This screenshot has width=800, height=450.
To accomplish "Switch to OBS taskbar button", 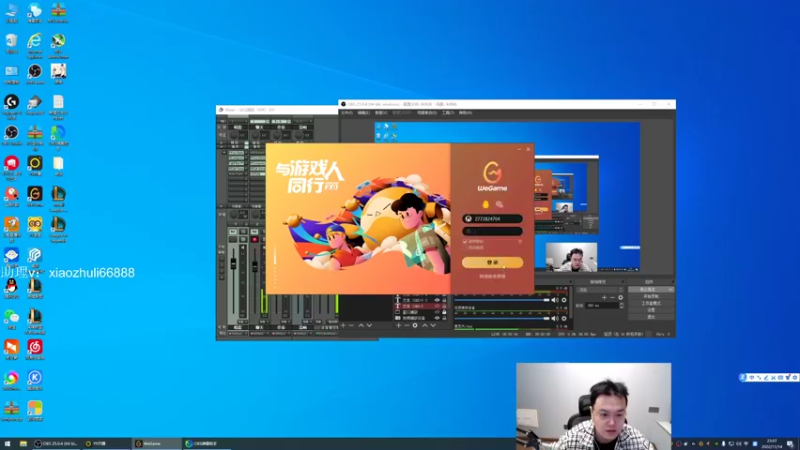I will tap(56, 444).
